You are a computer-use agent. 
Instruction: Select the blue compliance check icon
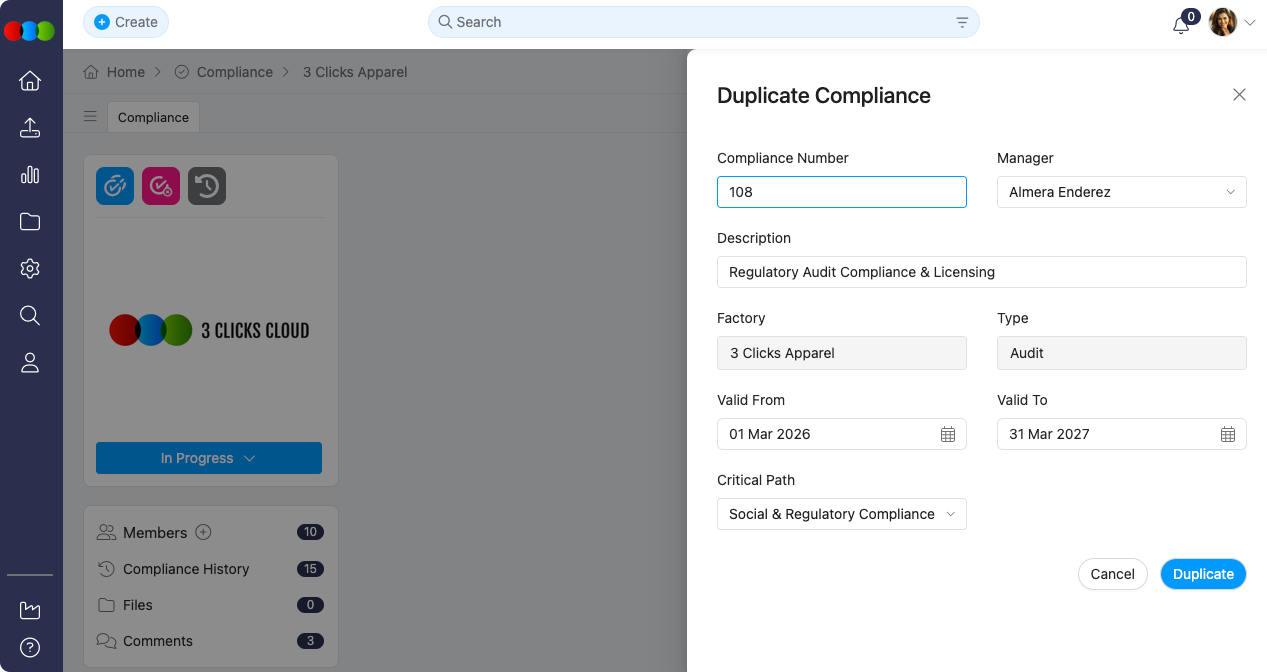tap(114, 185)
